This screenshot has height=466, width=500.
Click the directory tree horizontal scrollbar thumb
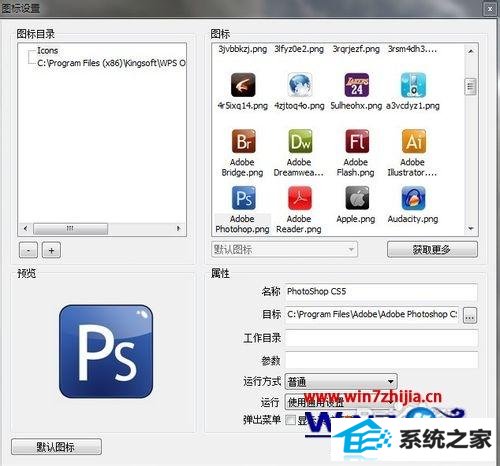[70, 229]
